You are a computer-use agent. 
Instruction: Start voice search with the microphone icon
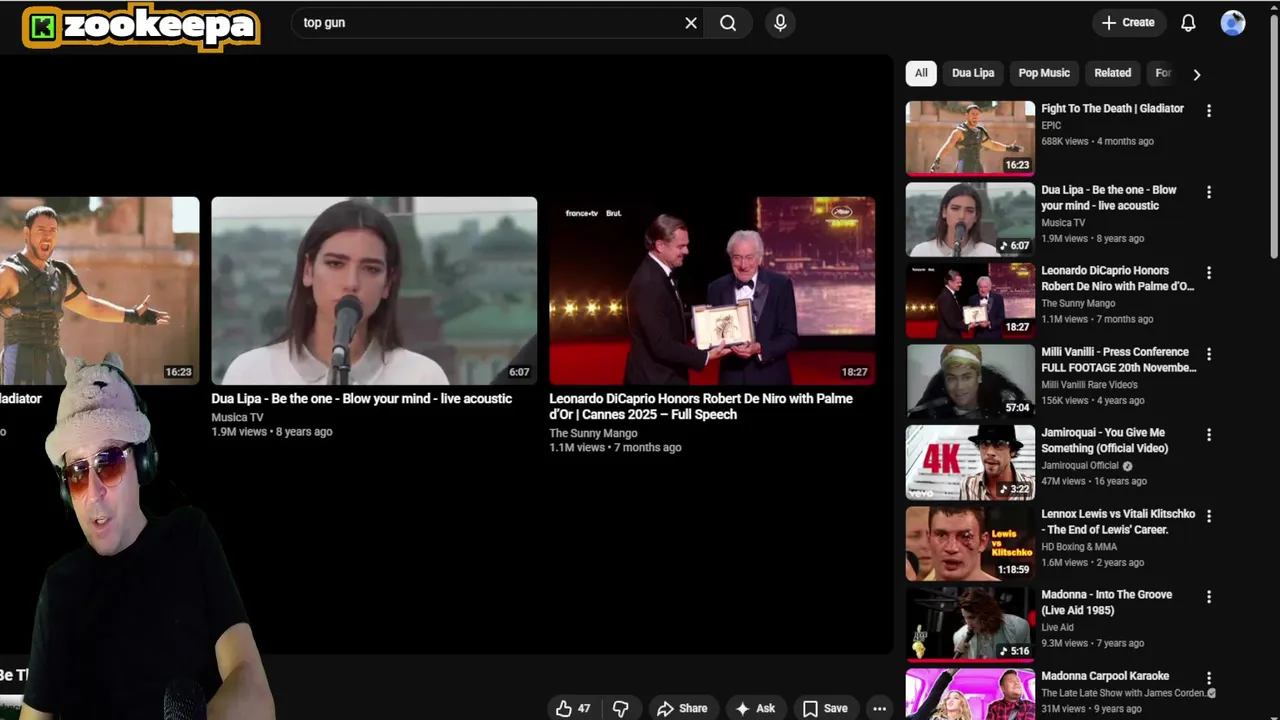(780, 23)
